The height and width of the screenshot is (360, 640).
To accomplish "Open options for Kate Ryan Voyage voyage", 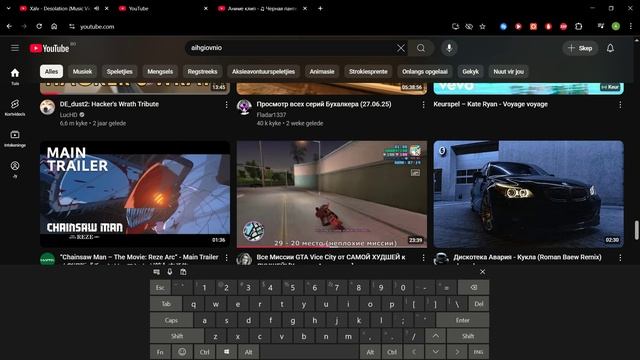I will pos(620,105).
